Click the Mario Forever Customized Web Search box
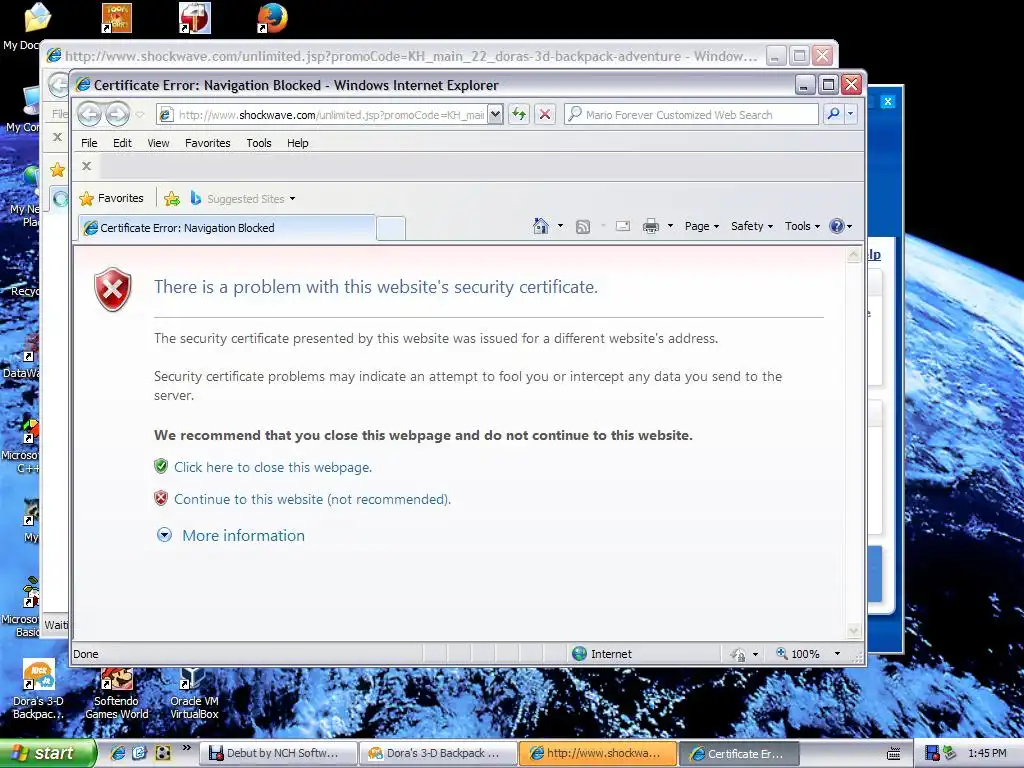Screen dimensions: 1024x768 (x=691, y=114)
